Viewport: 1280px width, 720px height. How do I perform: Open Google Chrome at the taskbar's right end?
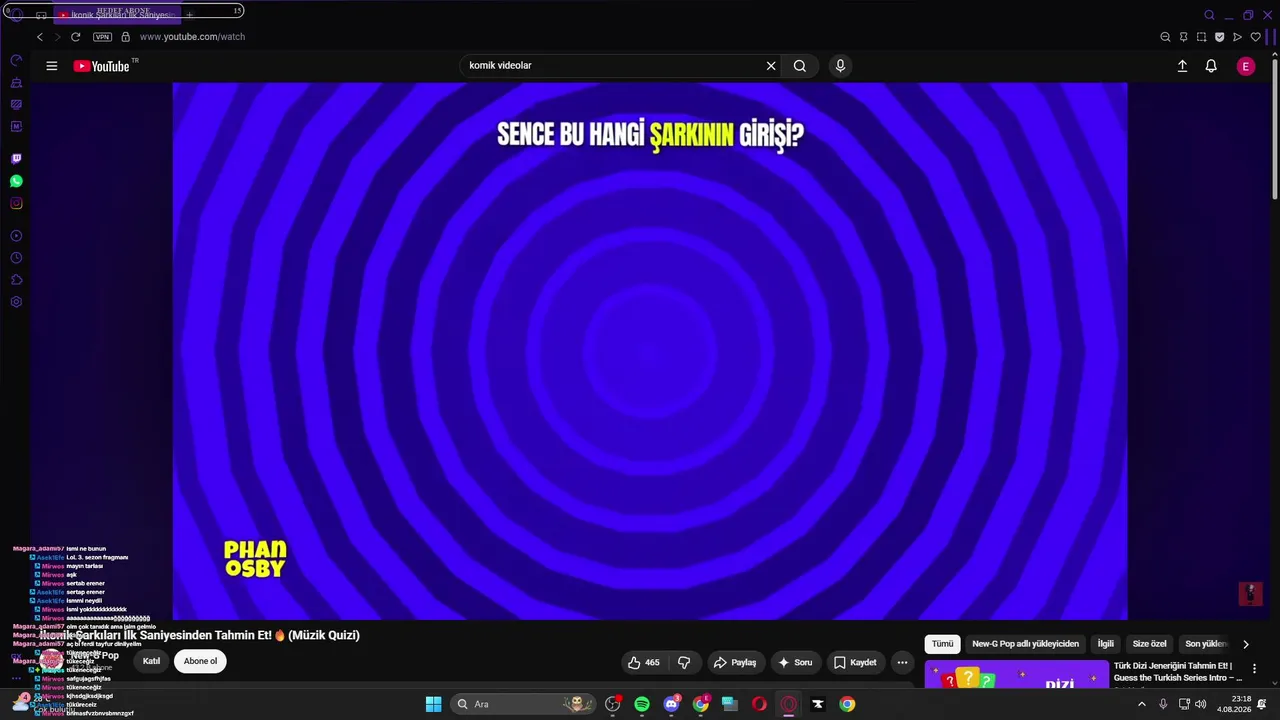(847, 704)
